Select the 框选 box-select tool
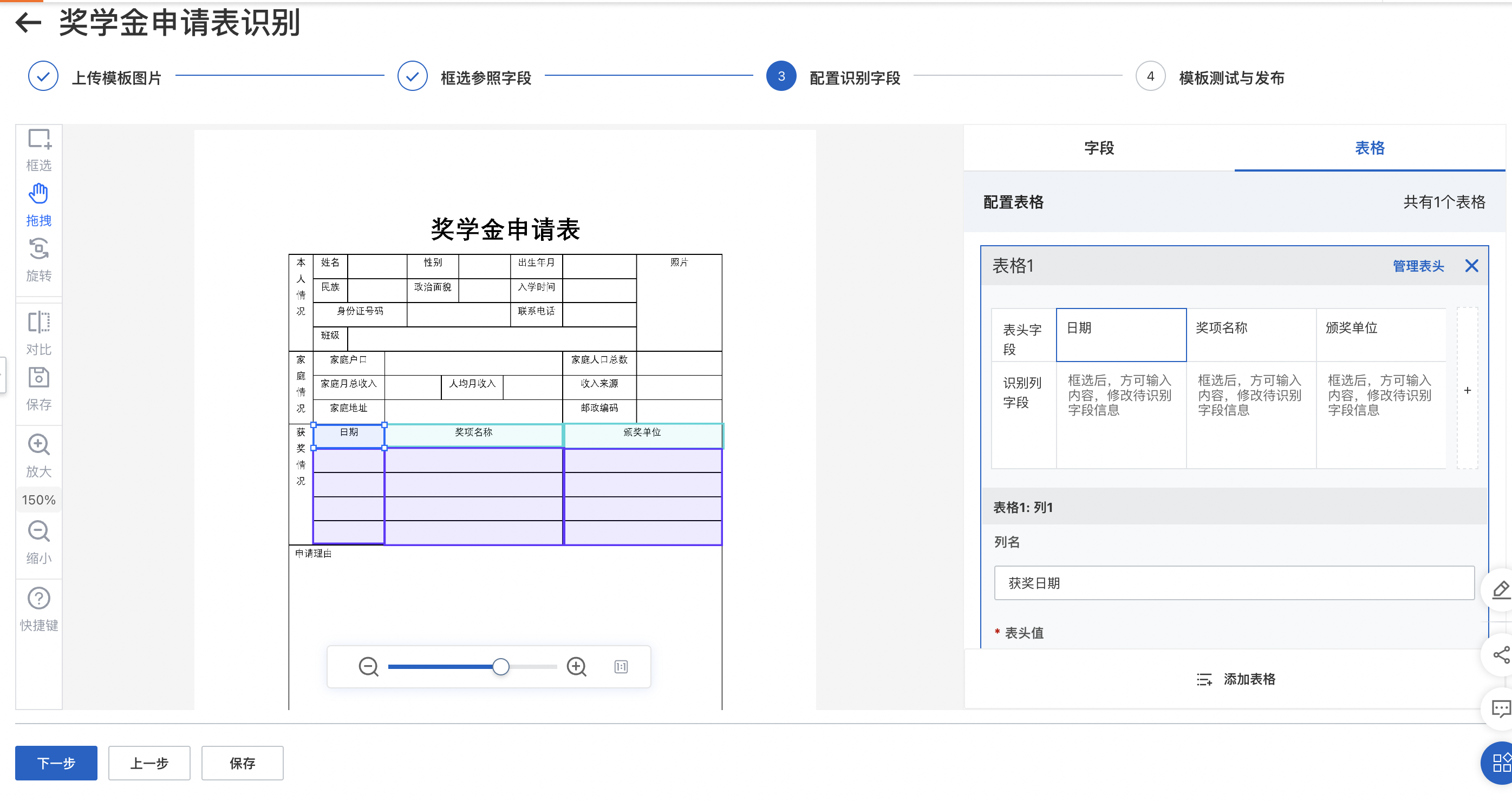The height and width of the screenshot is (801, 1512). [x=39, y=150]
